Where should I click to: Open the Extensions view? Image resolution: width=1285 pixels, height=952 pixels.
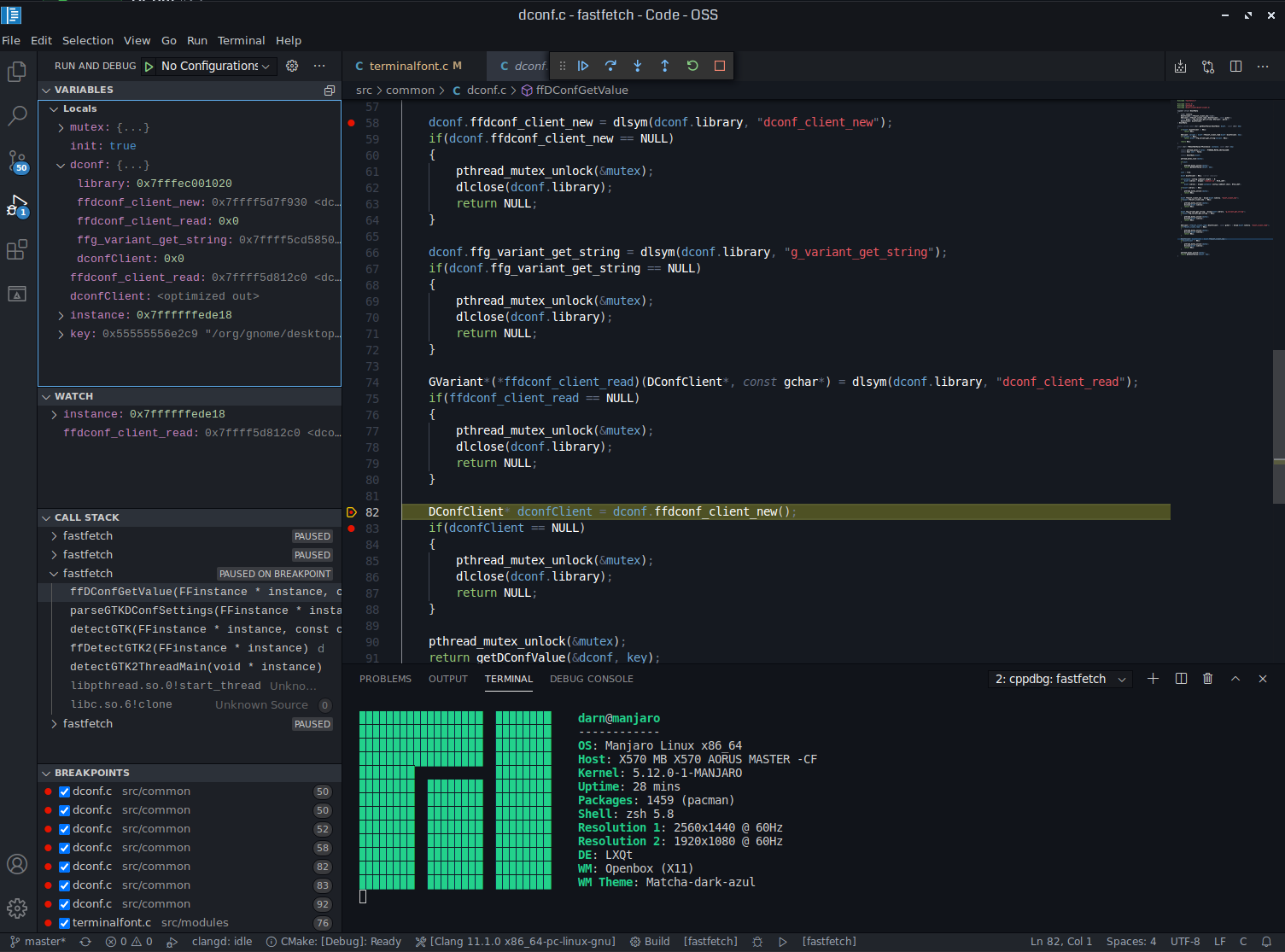tap(17, 249)
